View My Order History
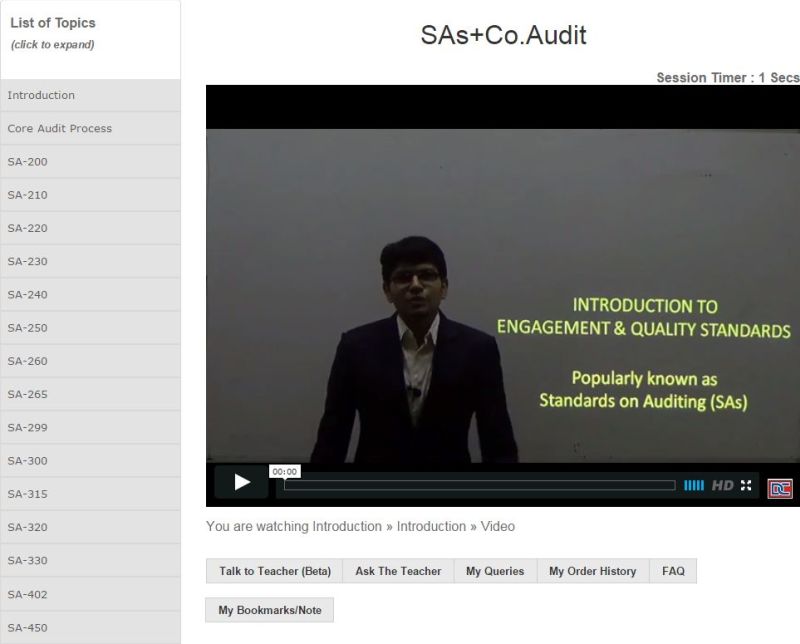The height and width of the screenshot is (644, 800). coord(592,571)
